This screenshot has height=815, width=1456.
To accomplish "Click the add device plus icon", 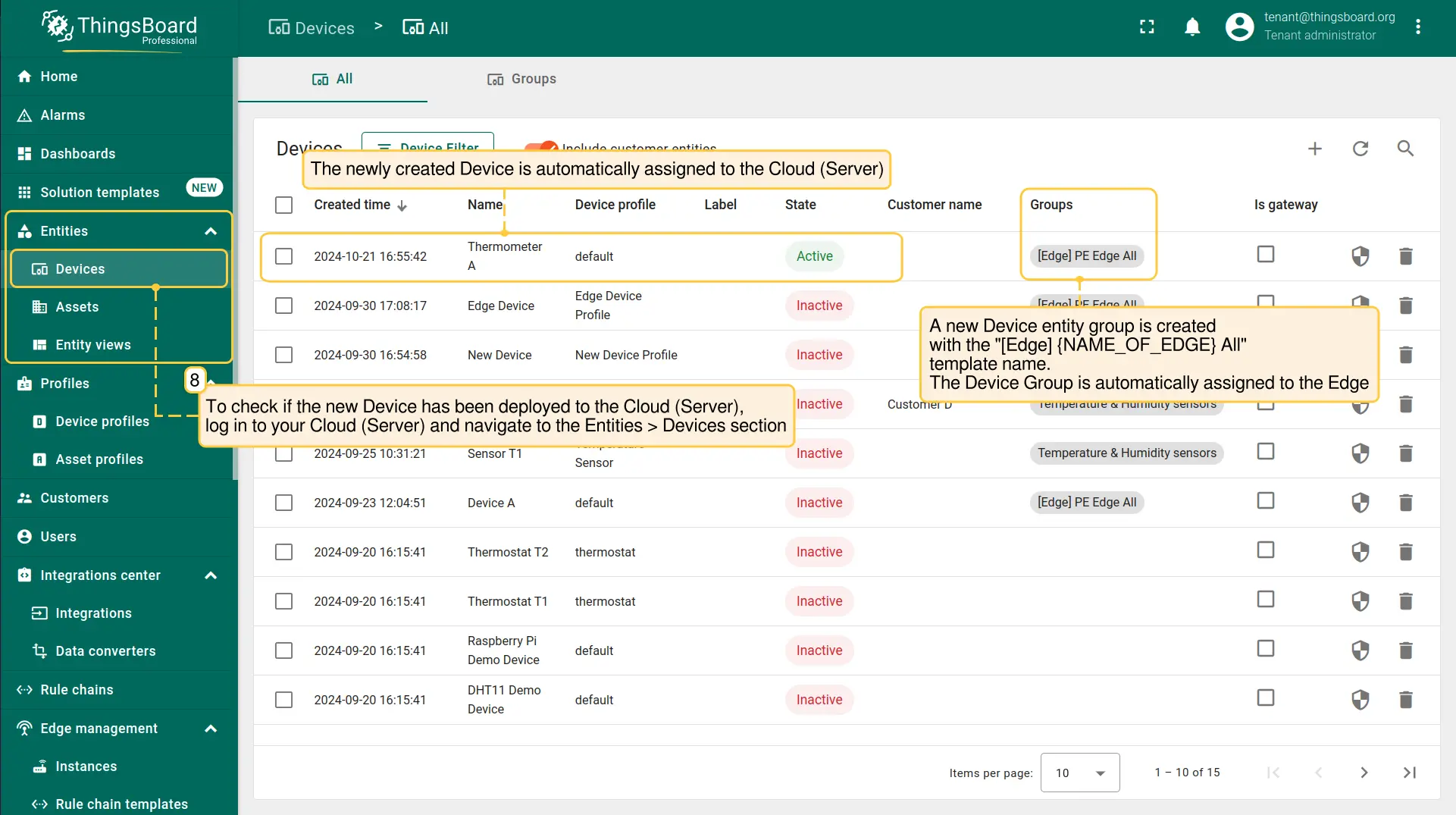I will click(1315, 149).
